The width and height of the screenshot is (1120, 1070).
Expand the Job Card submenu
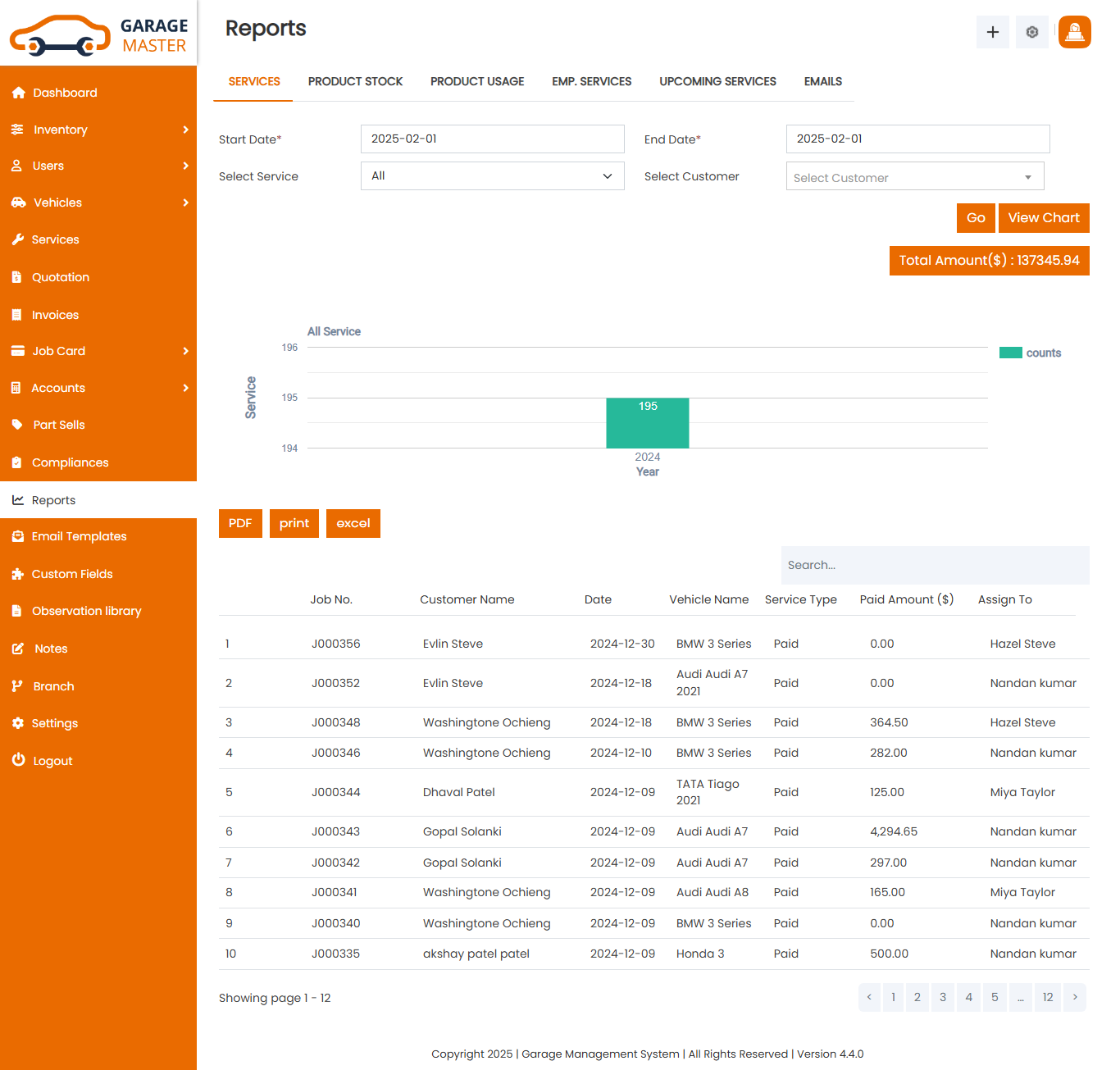185,351
